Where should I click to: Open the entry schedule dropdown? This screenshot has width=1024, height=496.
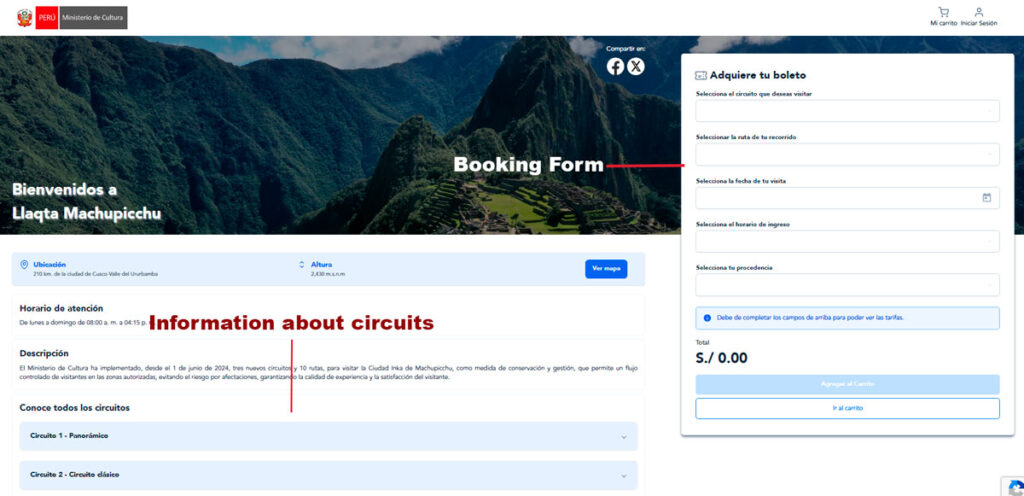tap(847, 241)
